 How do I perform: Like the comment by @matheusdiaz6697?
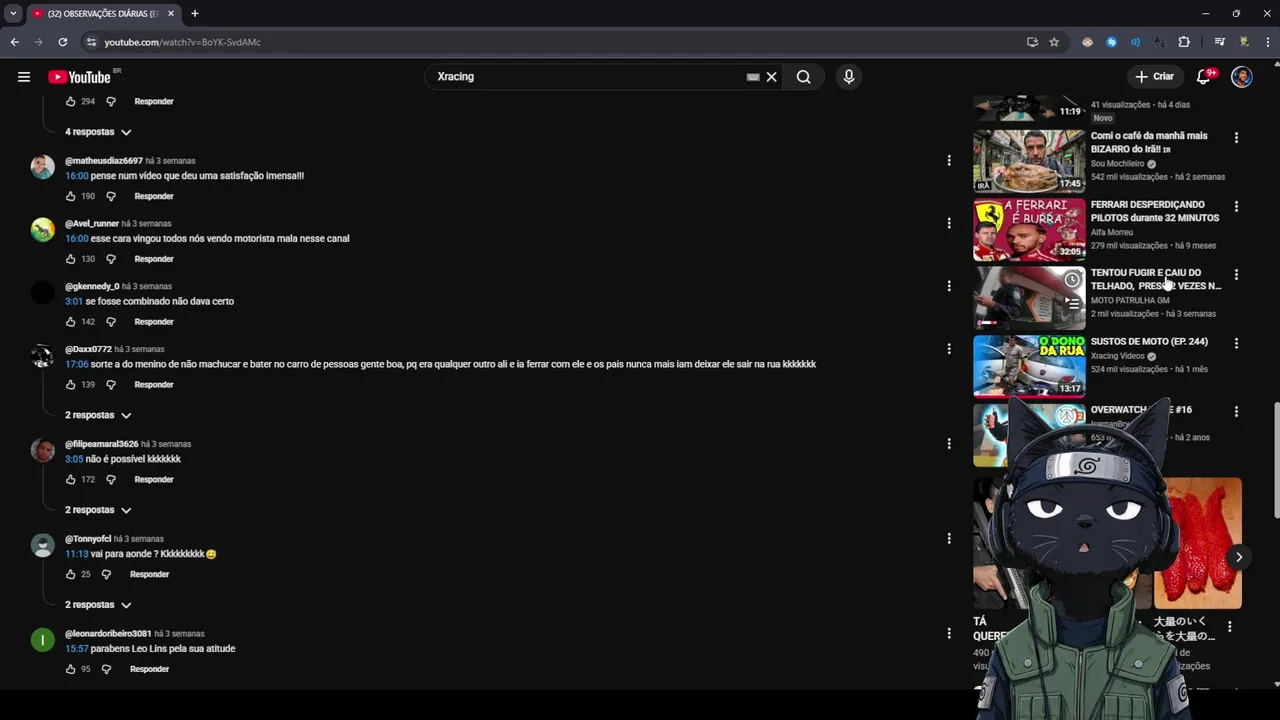coord(70,196)
